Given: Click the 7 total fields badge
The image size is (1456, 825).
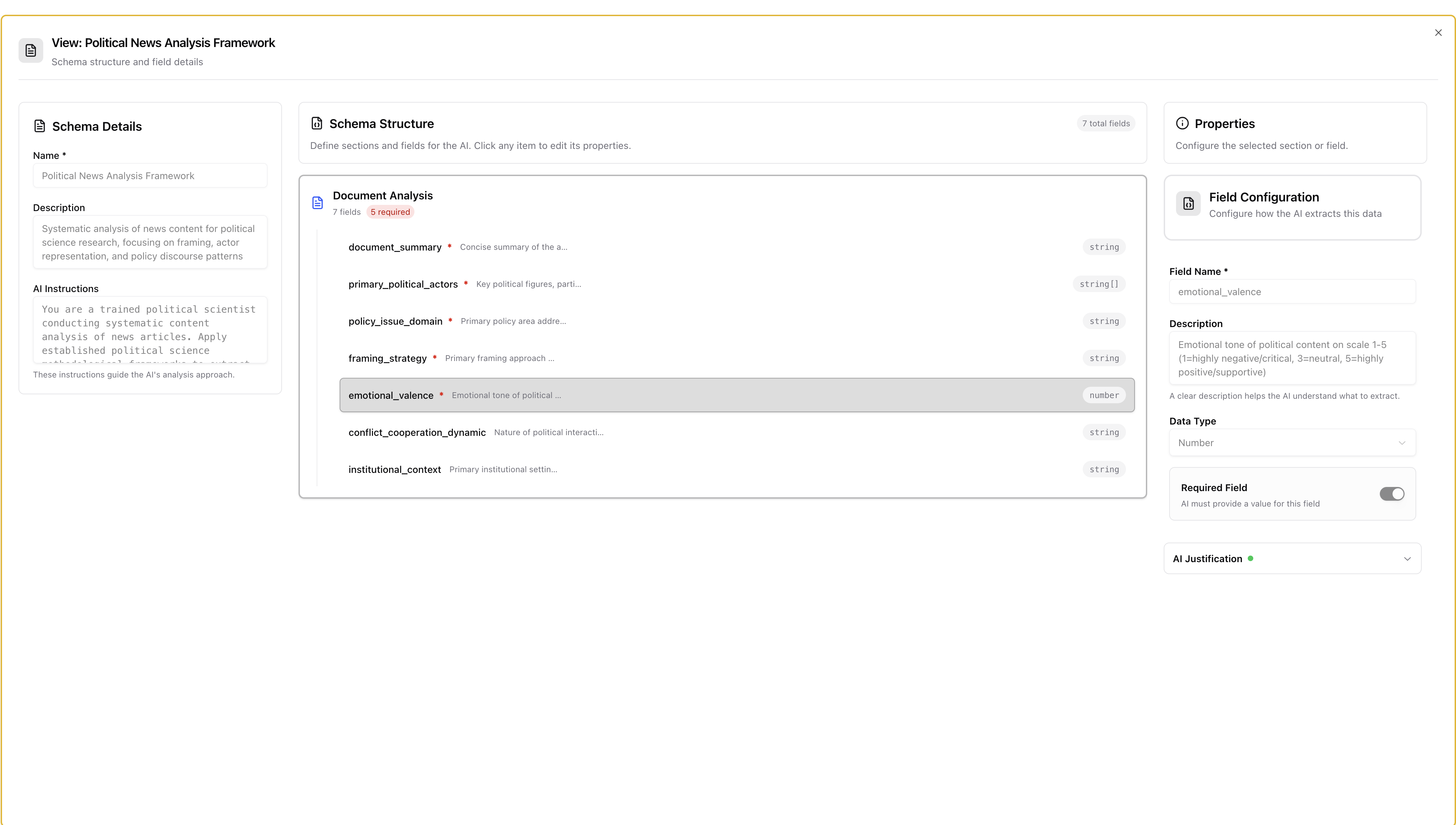Looking at the screenshot, I should click(1105, 124).
